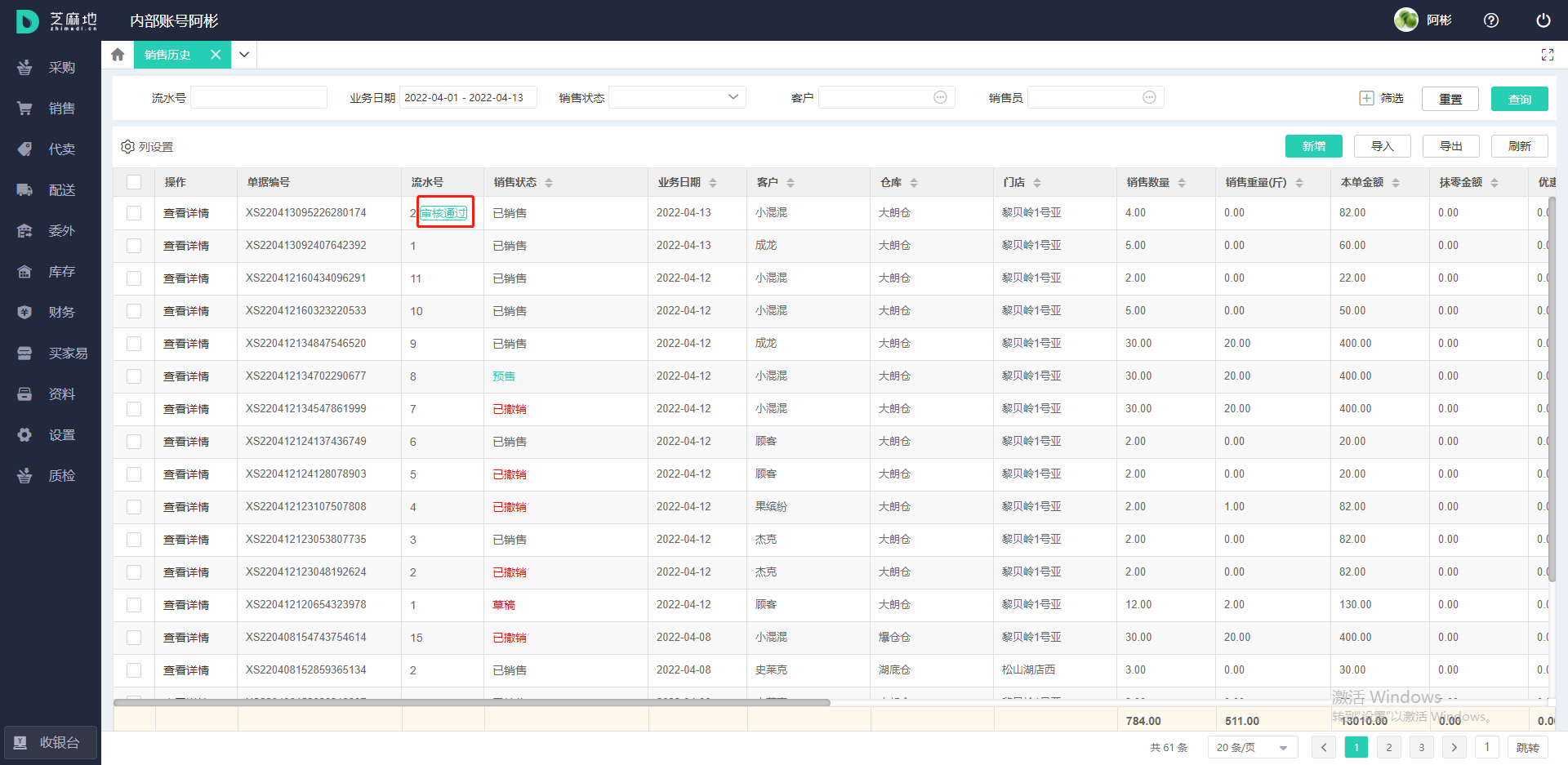Click the 芝麻地 logo

56,20
